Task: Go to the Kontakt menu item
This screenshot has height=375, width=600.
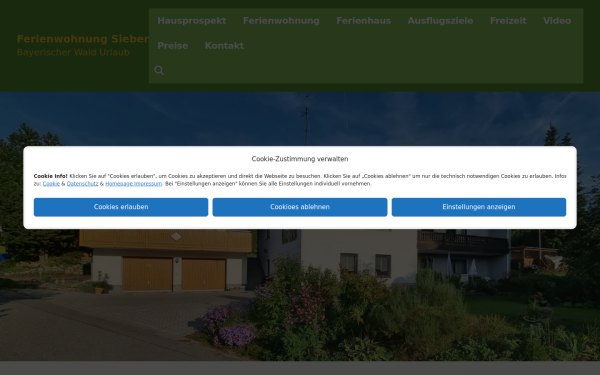Action: pyautogui.click(x=224, y=46)
